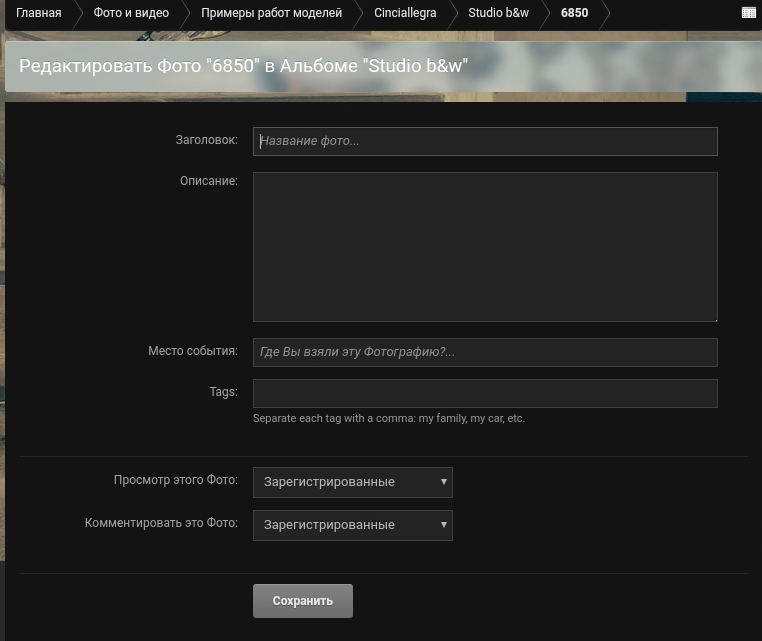
Task: Click the Редактировать Фото page heading
Action: [244, 67]
